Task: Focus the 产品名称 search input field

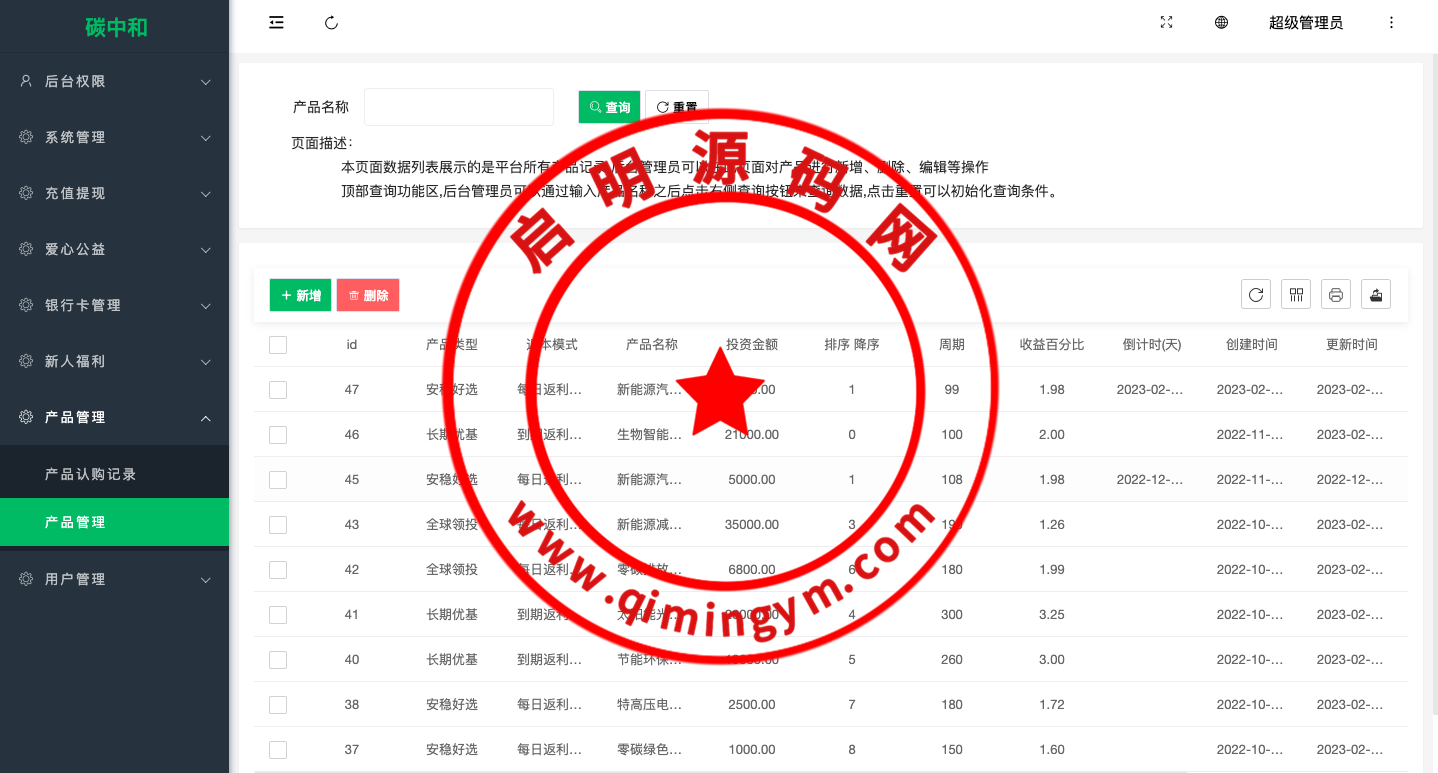Action: tap(458, 107)
